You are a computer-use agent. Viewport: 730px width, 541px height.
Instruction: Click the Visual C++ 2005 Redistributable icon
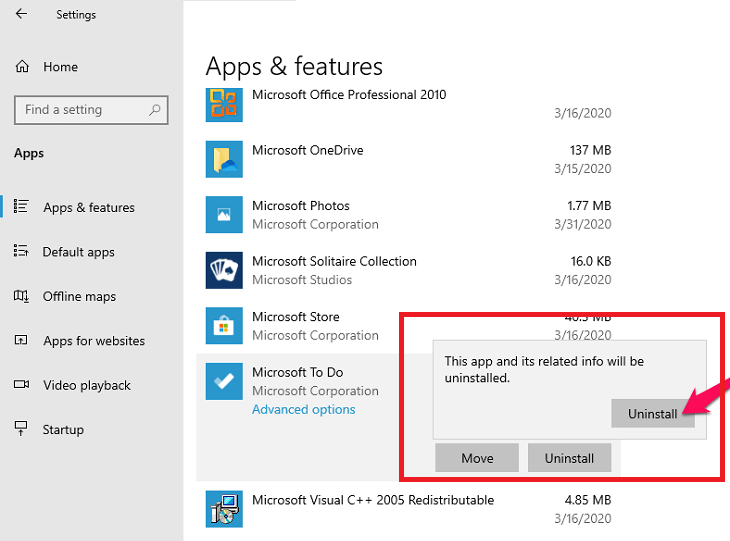[x=224, y=509]
